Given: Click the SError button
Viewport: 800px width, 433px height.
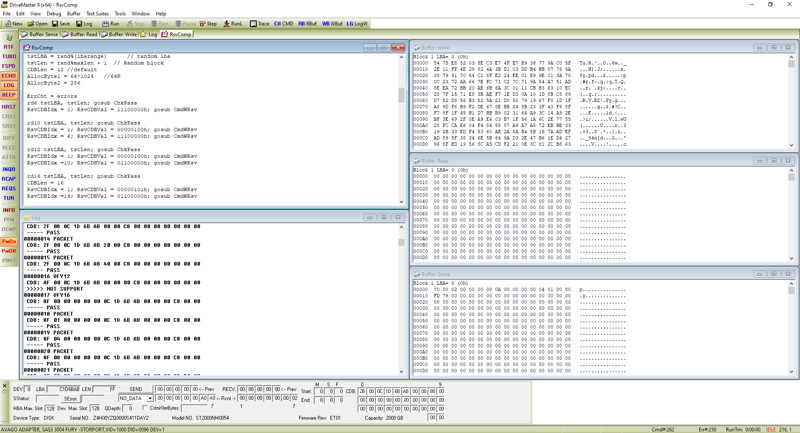Looking at the screenshot, I should coord(70,398).
